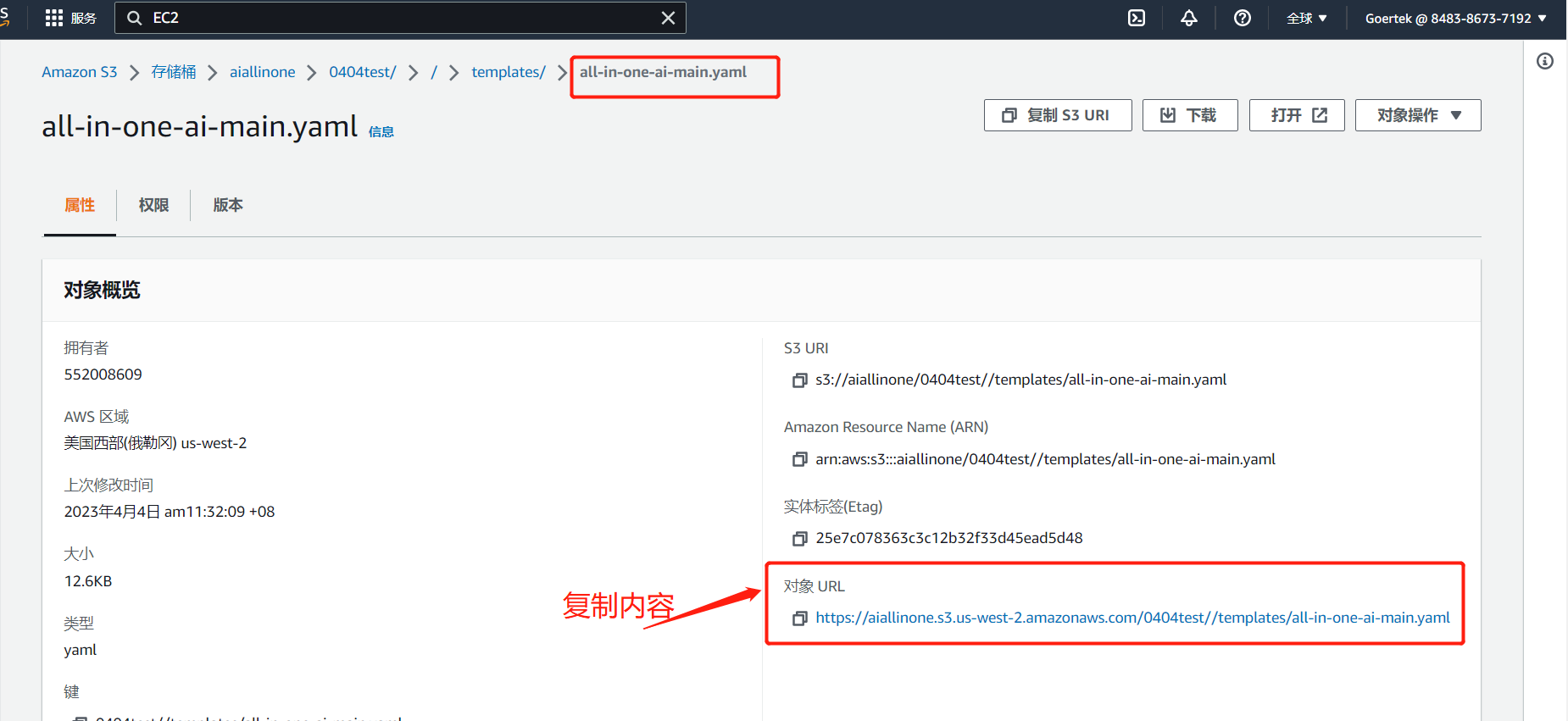The width and height of the screenshot is (1568, 721).
Task: Click the EC2 search field
Action: (x=398, y=18)
